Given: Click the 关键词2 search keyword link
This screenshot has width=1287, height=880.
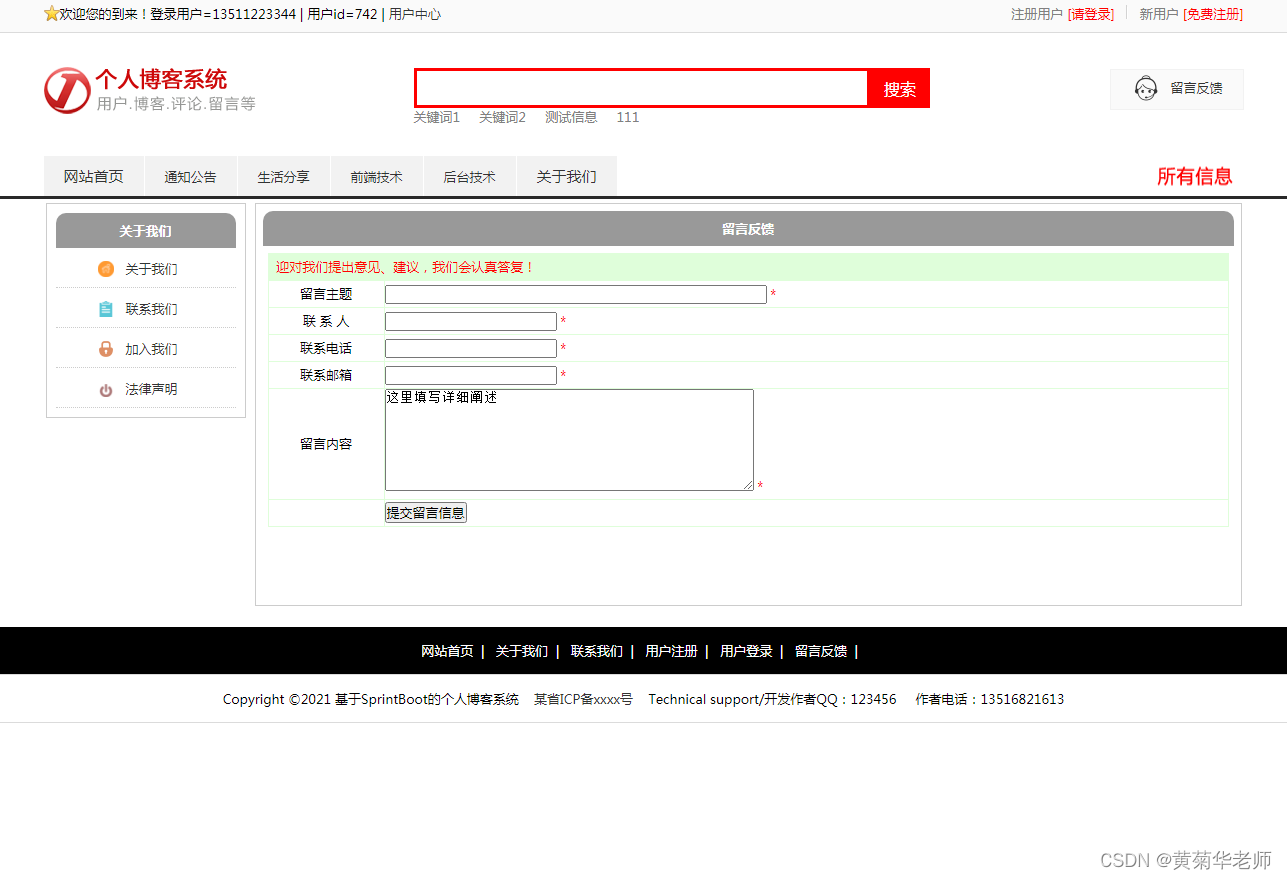Looking at the screenshot, I should 502,117.
